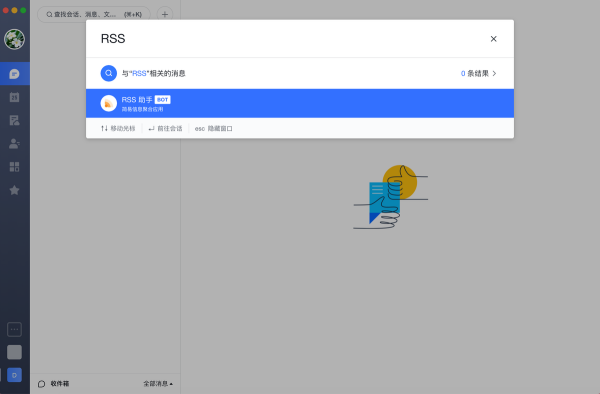Open the Contacts icon in sidebar
Screen dimensions: 600x394
click(x=15, y=143)
